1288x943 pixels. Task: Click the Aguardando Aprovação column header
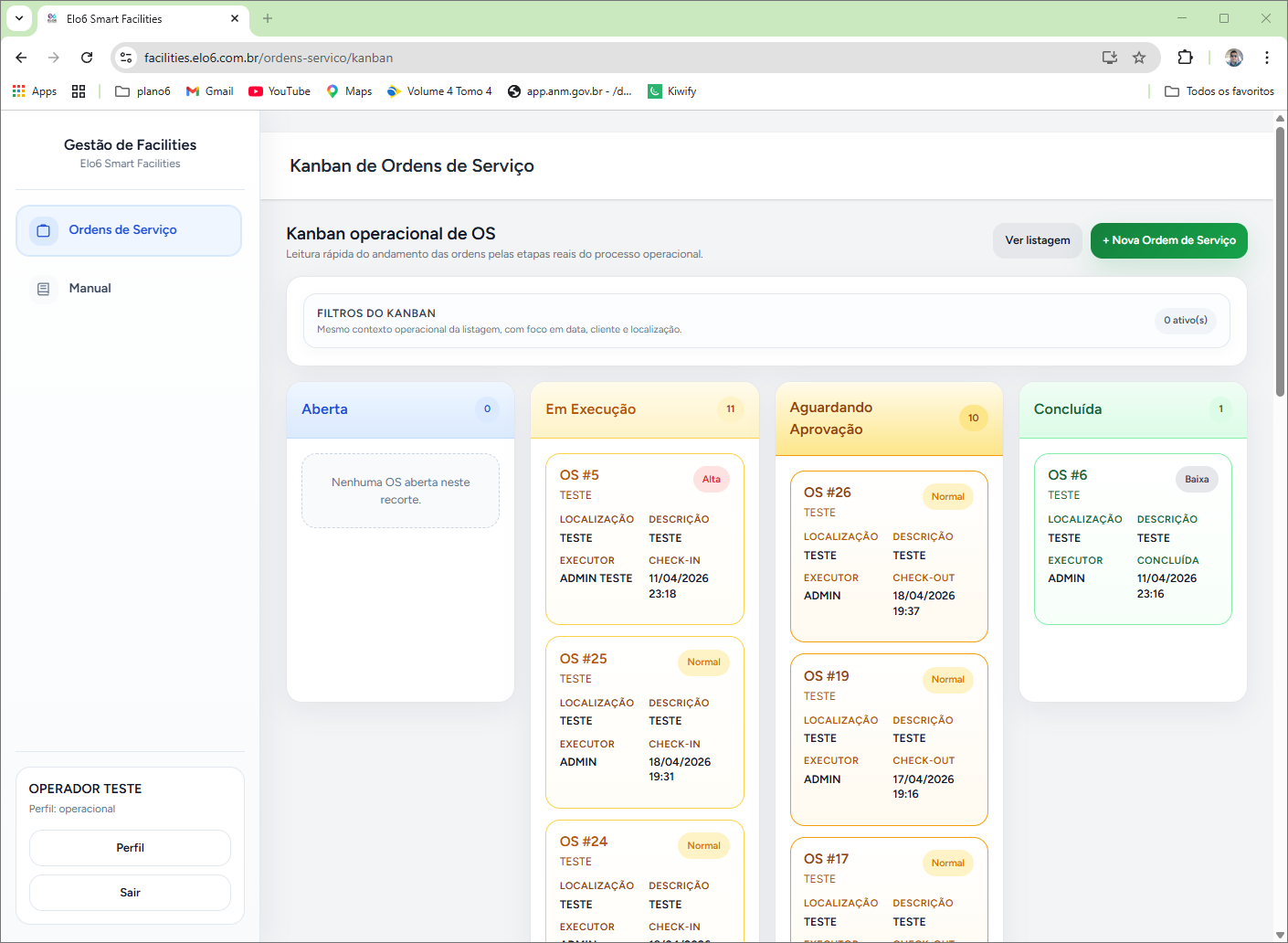point(889,419)
